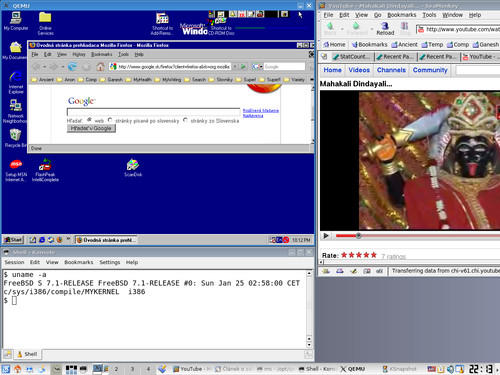
Task: Click the Firefox stop icon
Action: tap(86, 67)
